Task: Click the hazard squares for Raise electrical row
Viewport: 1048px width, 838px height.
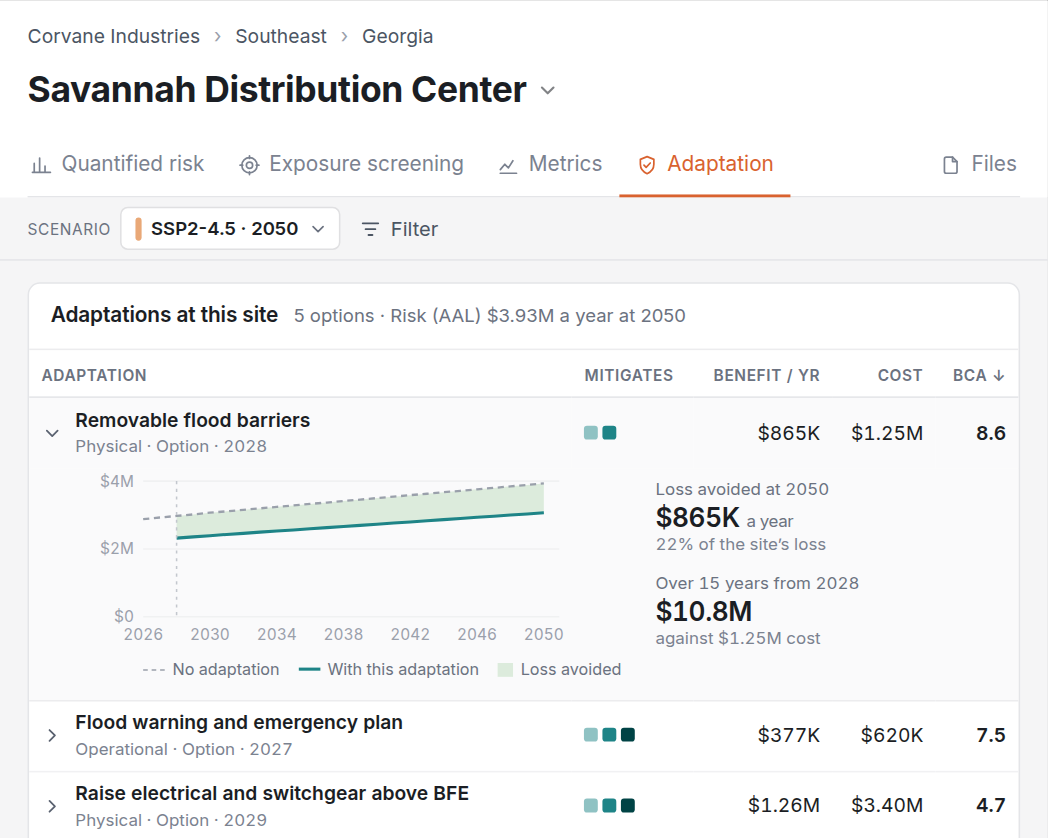Action: click(610, 806)
